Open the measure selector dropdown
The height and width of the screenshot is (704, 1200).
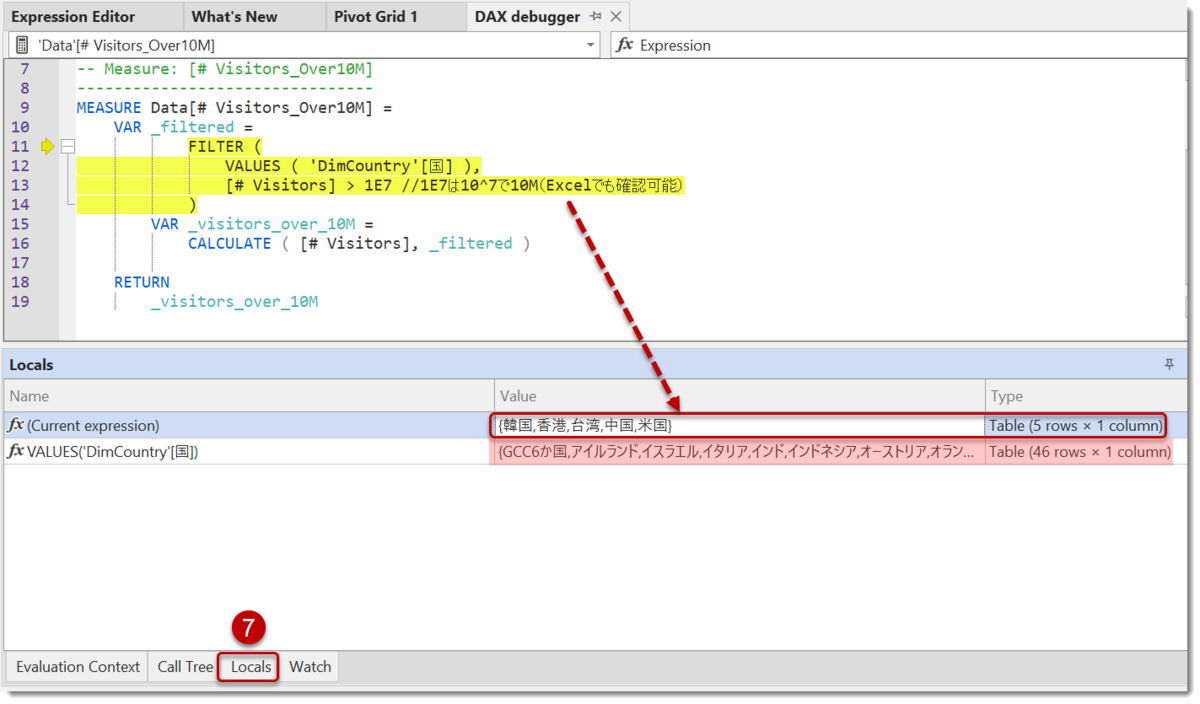(590, 46)
